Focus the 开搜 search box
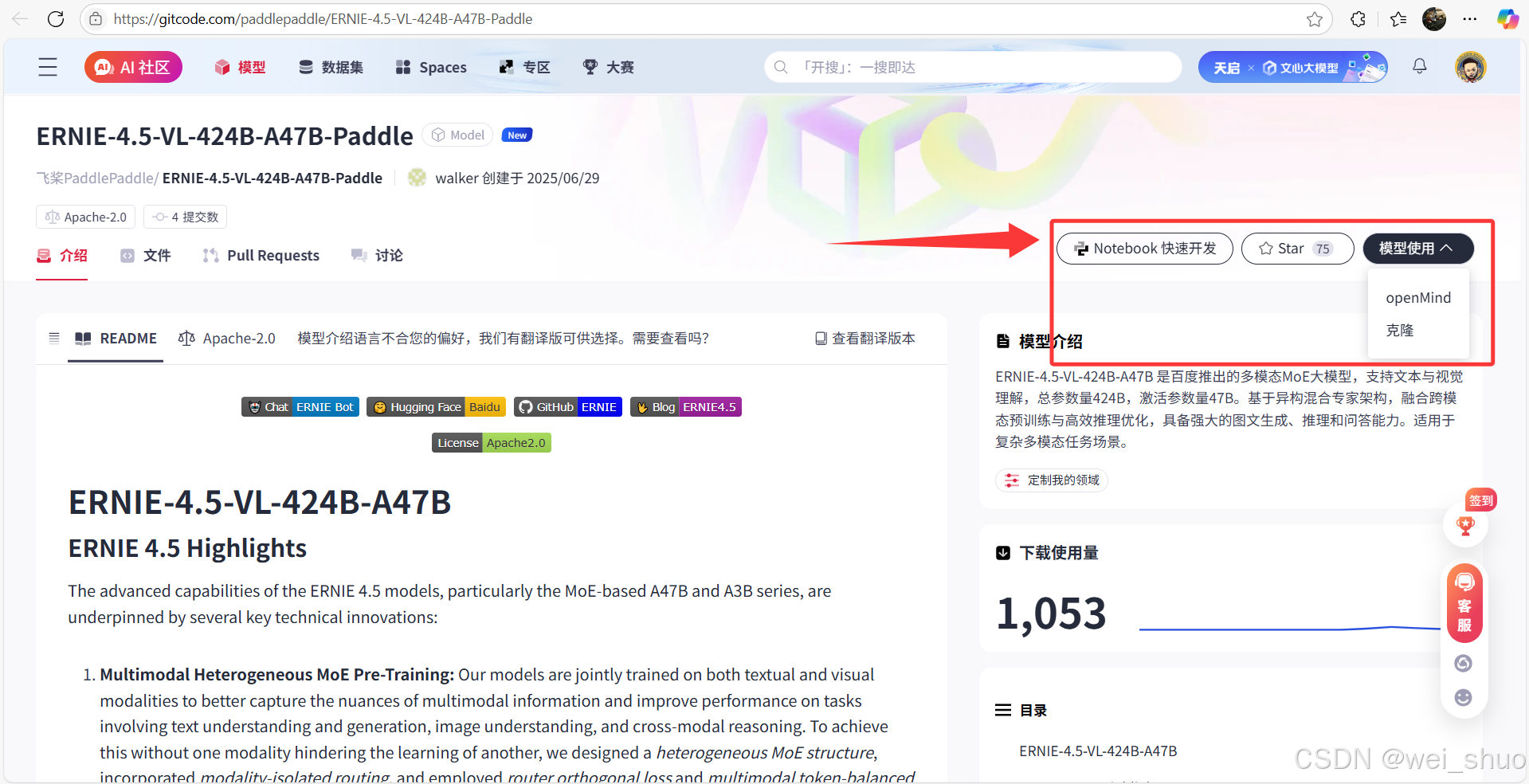The height and width of the screenshot is (784, 1529). (x=973, y=67)
